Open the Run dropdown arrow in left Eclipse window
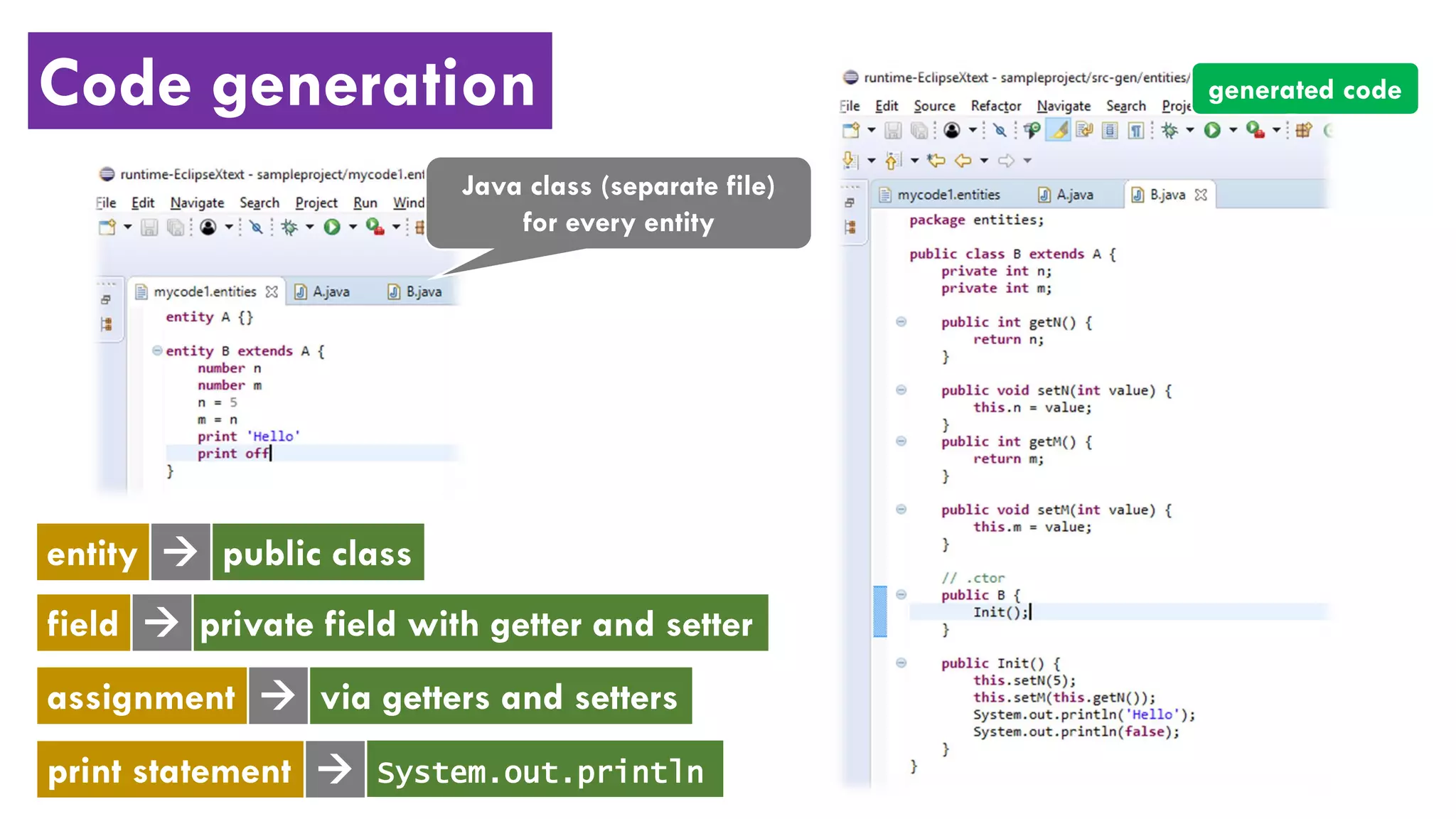1456x819 pixels. tap(353, 227)
